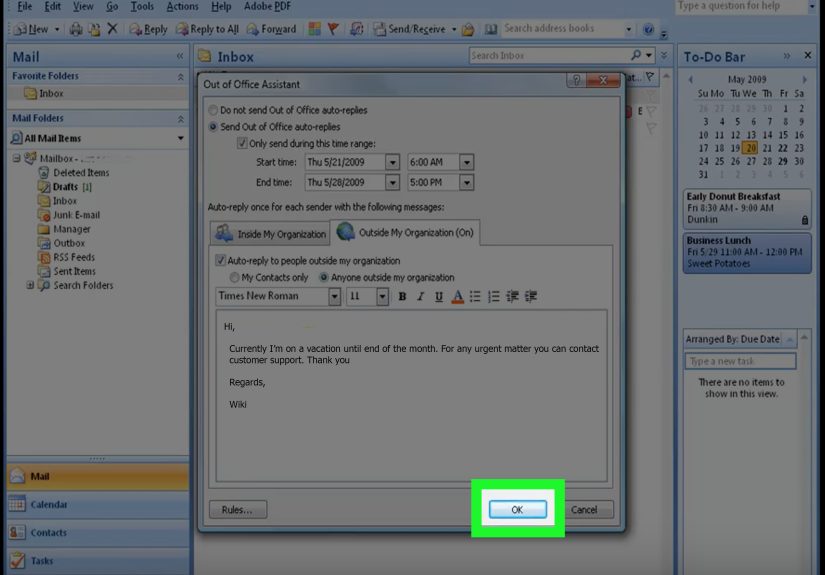The width and height of the screenshot is (825, 575).
Task: Open the Tools menu
Action: (x=142, y=6)
